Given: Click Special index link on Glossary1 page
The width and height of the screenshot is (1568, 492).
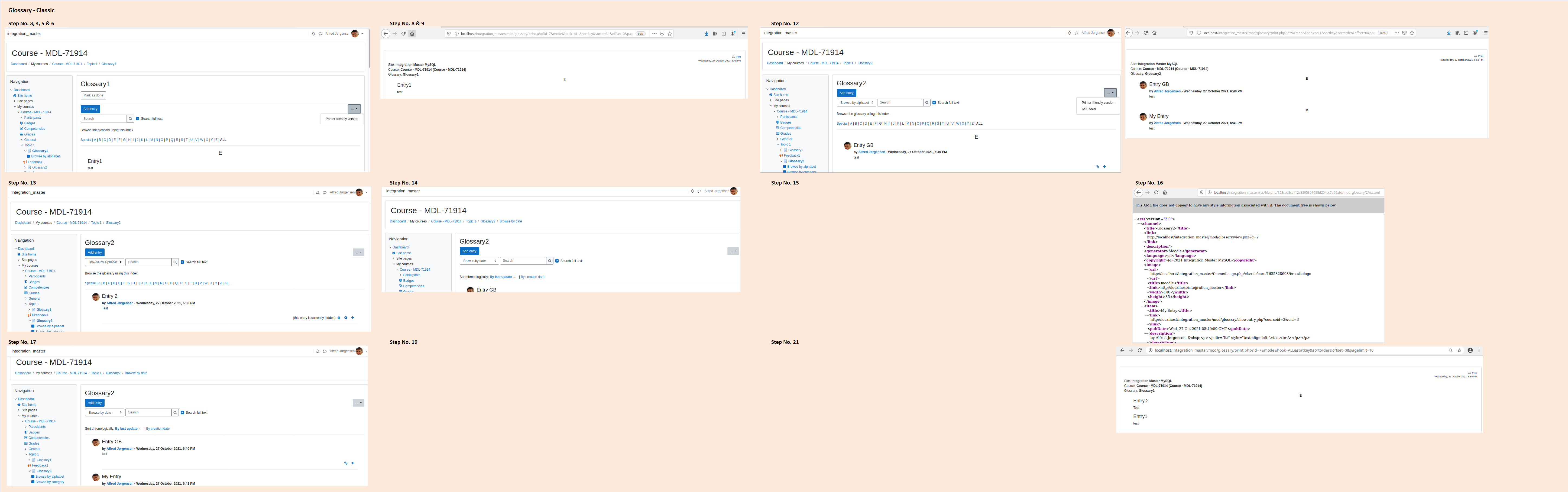Looking at the screenshot, I should [x=86, y=140].
